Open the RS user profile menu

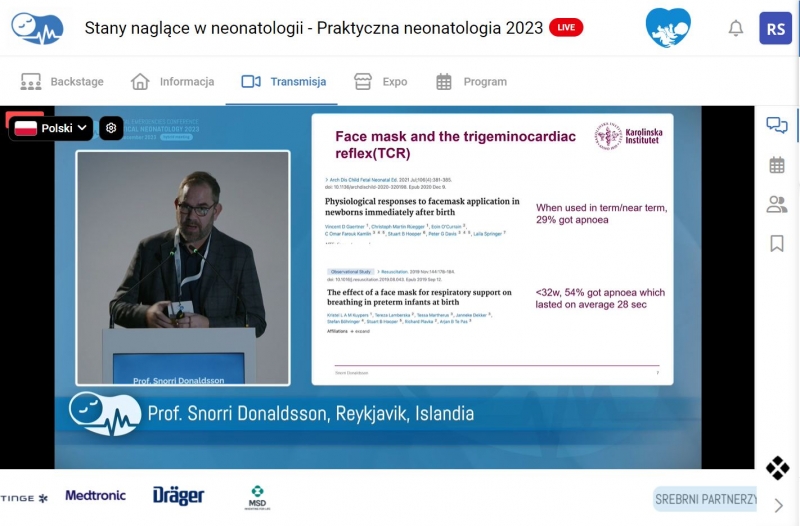pyautogui.click(x=776, y=28)
